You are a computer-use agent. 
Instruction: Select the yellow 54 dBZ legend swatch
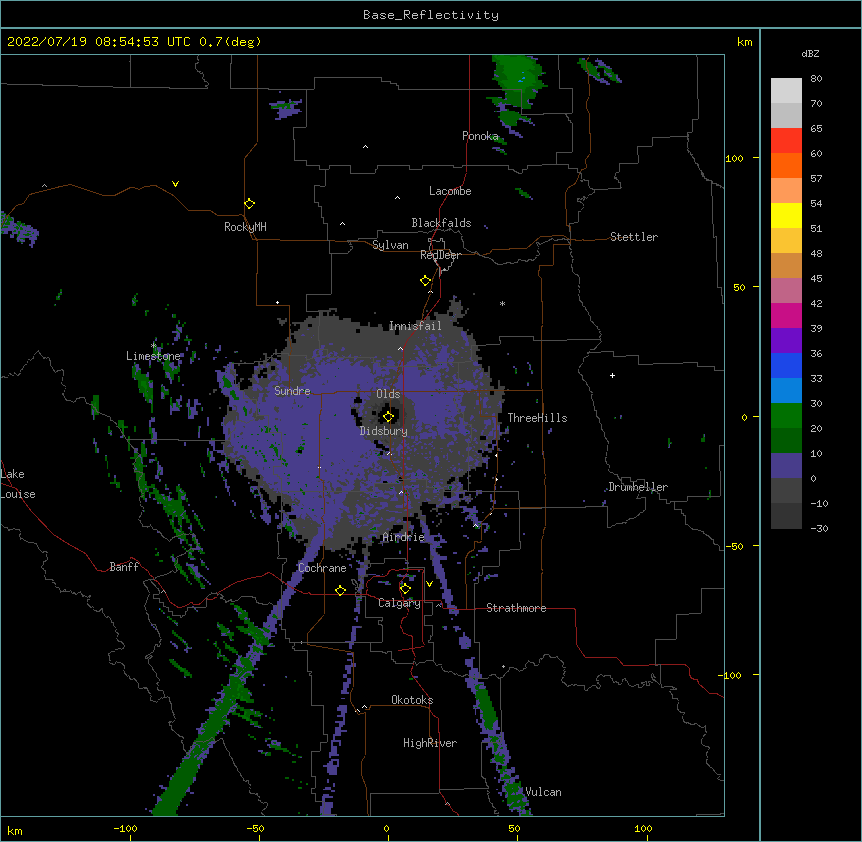[786, 215]
